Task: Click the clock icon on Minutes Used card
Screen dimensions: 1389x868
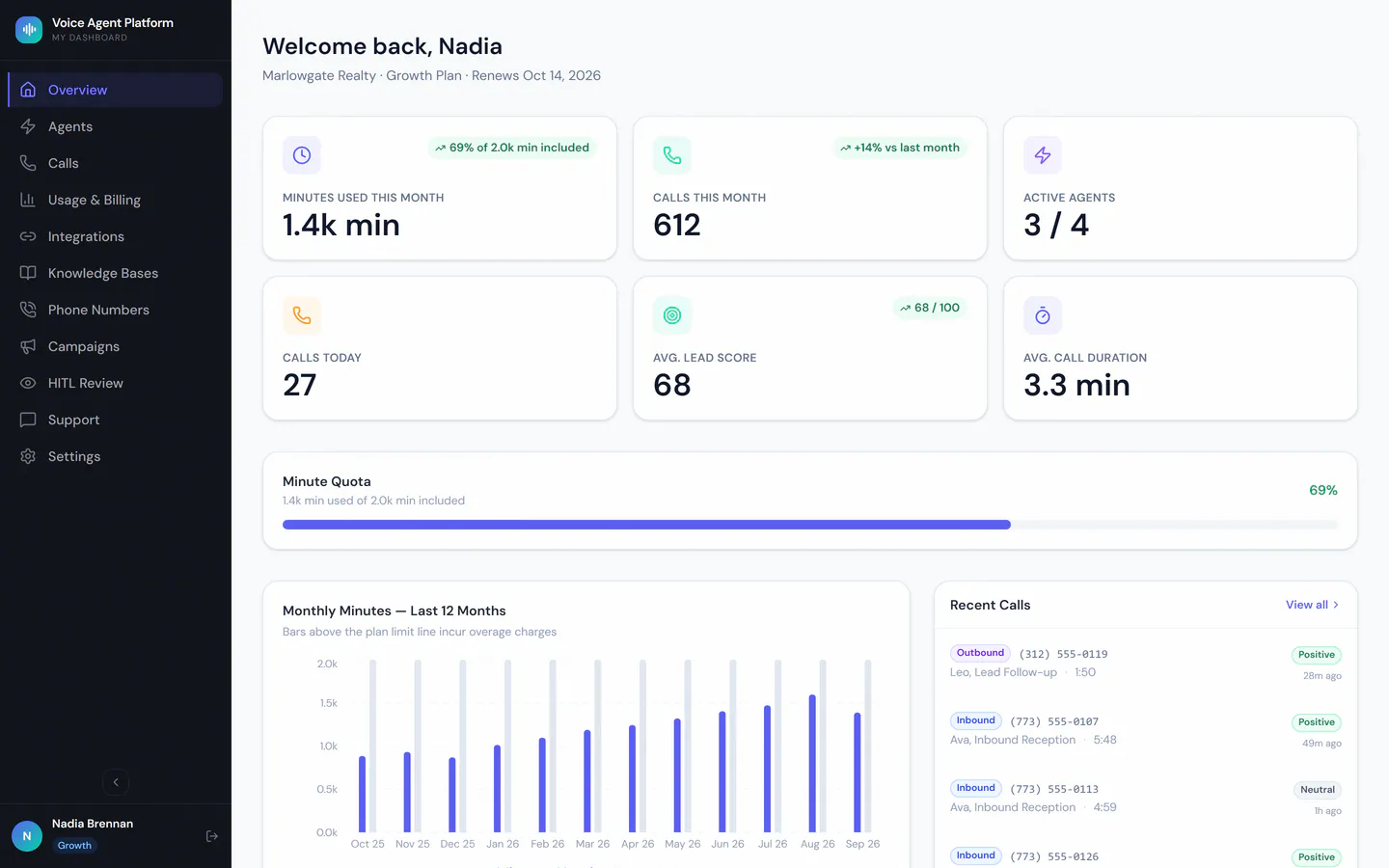Action: click(x=302, y=155)
